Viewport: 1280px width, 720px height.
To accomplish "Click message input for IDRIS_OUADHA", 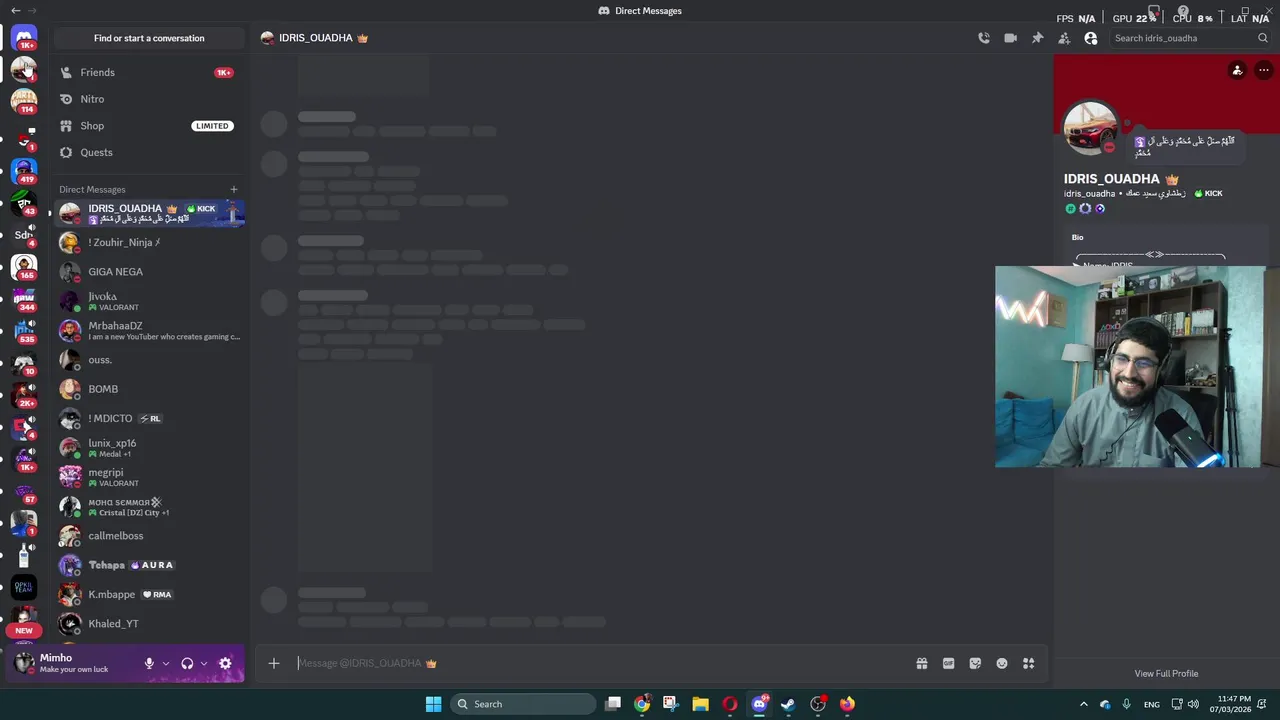I will tap(600, 663).
